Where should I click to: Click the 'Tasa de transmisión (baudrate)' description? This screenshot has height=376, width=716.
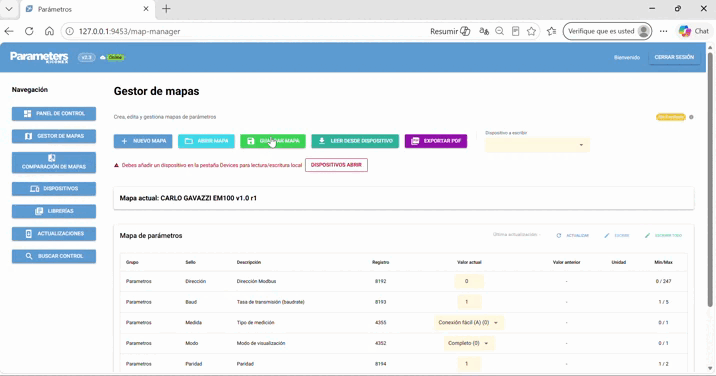tap(270, 302)
